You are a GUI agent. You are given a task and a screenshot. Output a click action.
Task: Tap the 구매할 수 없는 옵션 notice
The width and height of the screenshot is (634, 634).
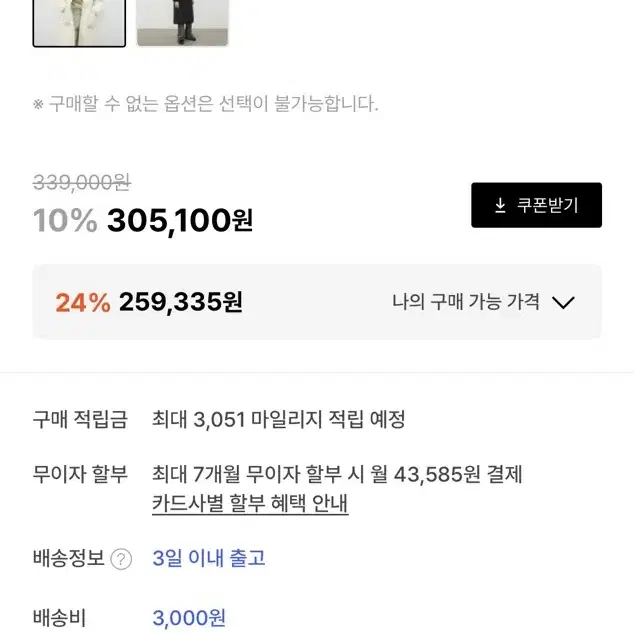(206, 104)
